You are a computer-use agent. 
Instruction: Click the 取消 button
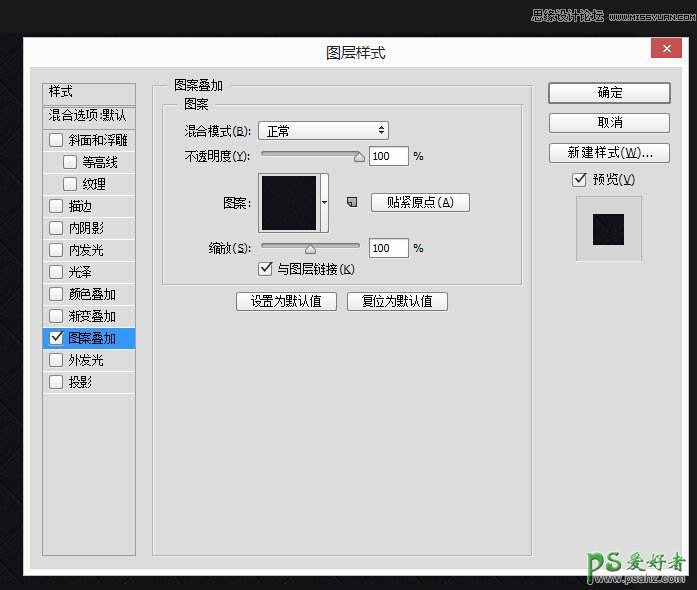click(609, 123)
